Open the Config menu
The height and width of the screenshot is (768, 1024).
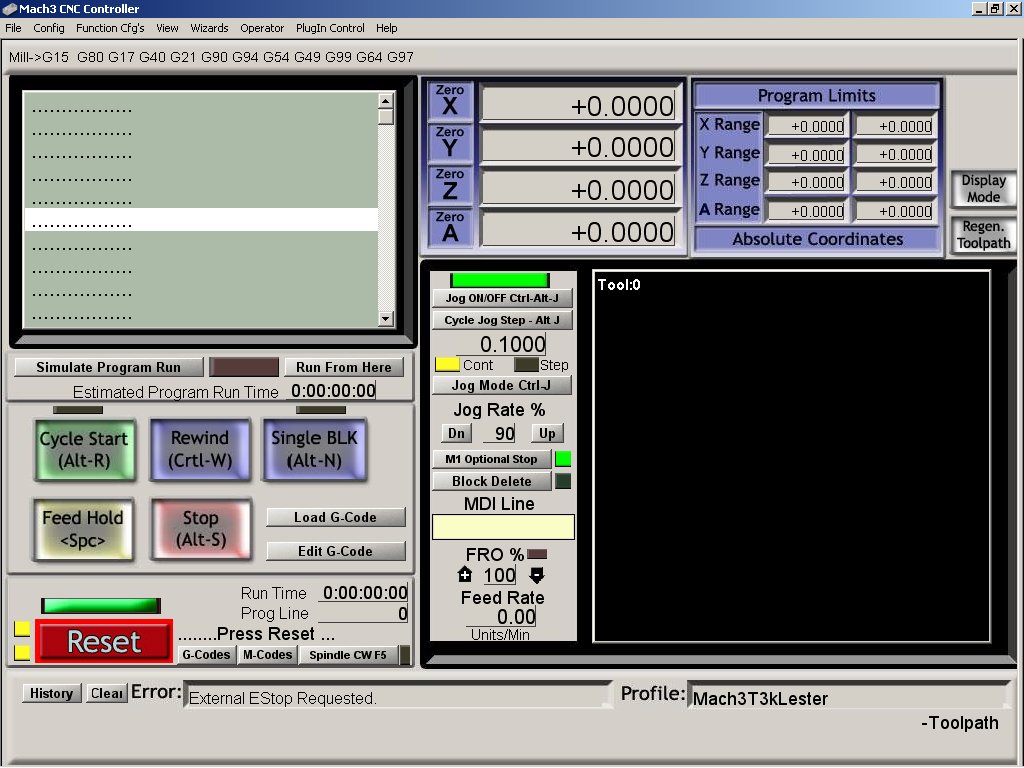pyautogui.click(x=49, y=28)
